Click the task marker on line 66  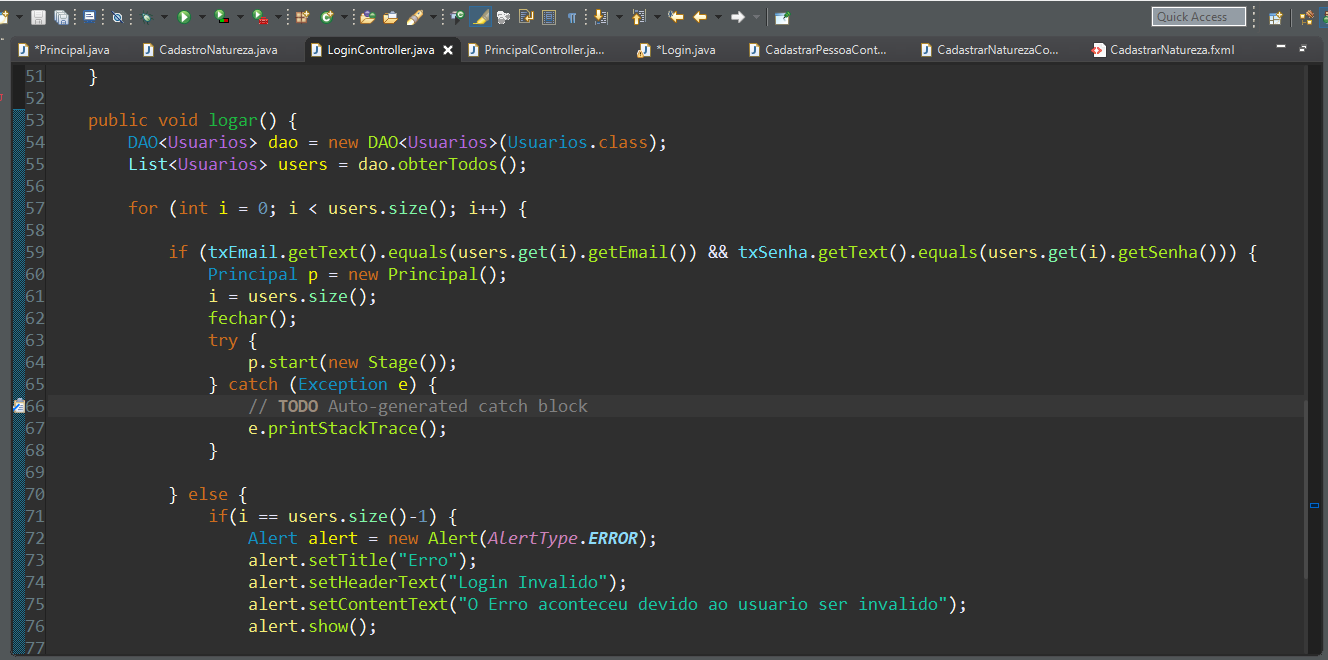pos(19,406)
